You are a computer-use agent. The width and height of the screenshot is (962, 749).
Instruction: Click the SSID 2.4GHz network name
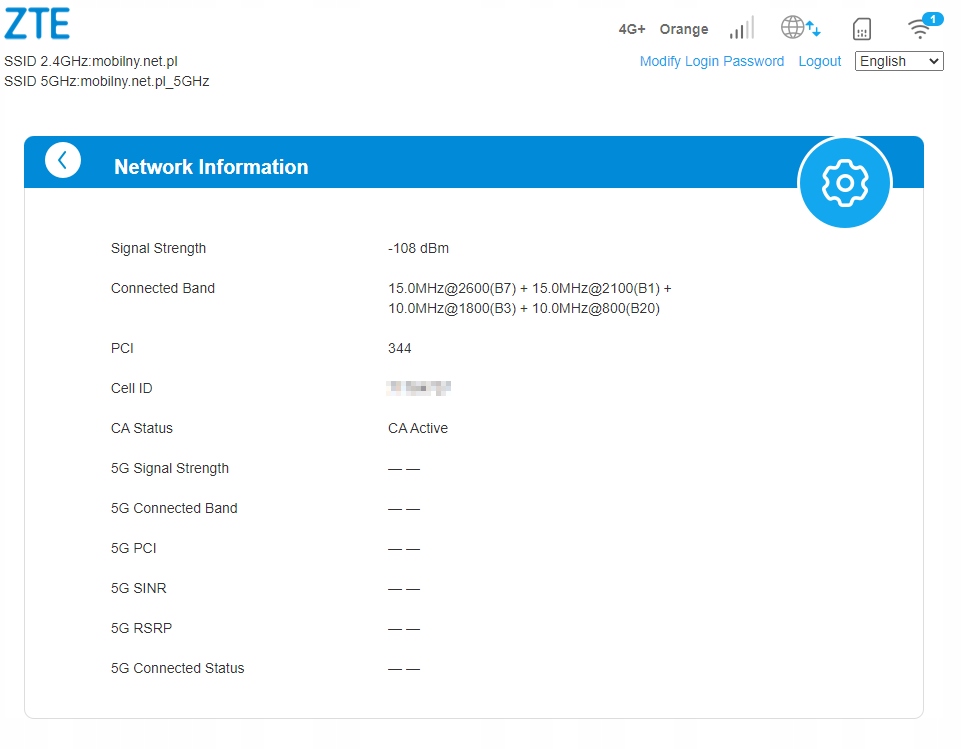click(91, 61)
